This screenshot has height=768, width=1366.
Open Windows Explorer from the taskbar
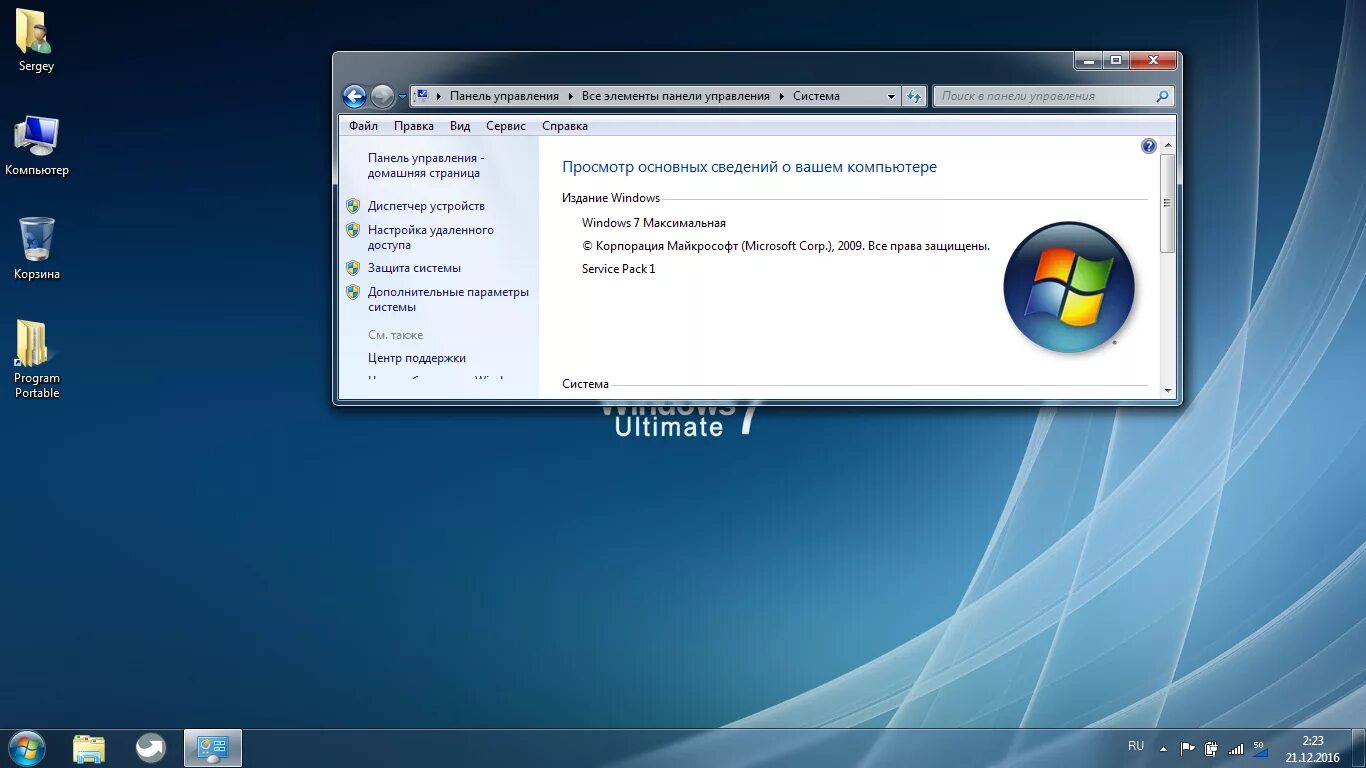coord(89,748)
